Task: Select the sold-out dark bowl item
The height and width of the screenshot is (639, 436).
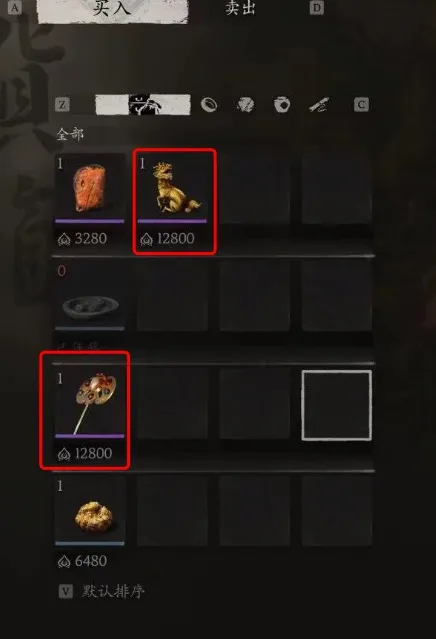Action: click(x=90, y=296)
